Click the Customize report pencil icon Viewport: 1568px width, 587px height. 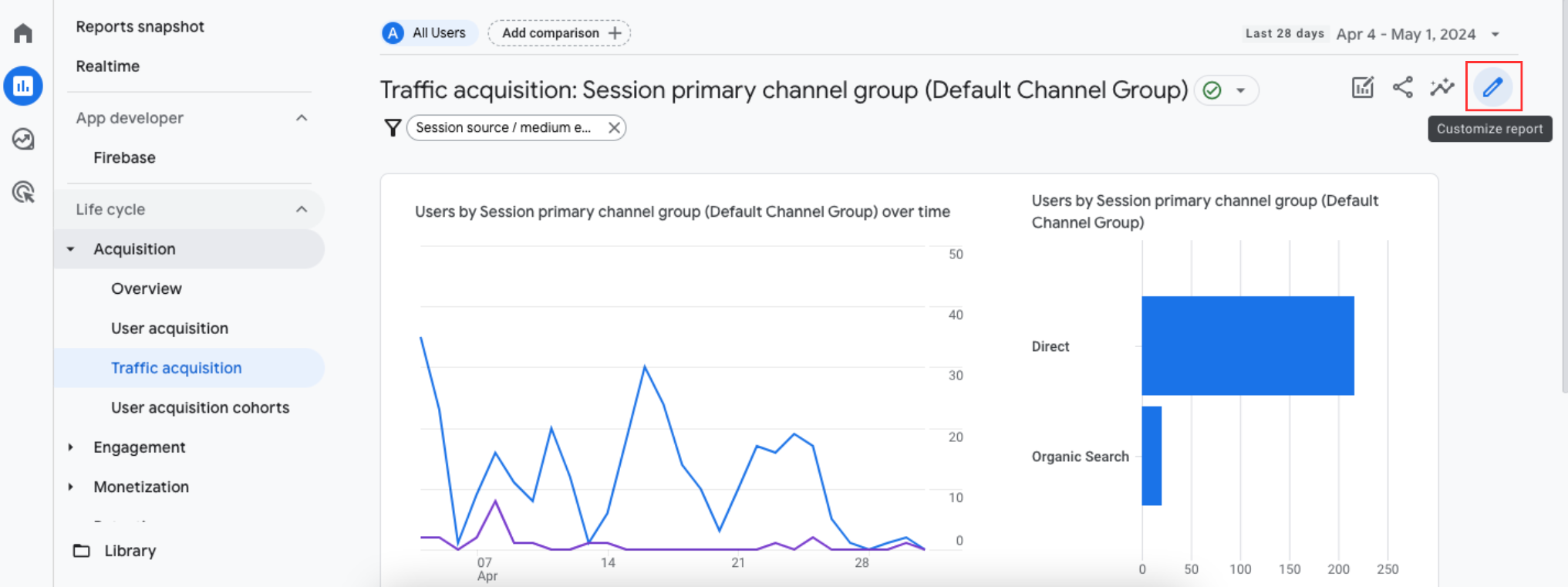[x=1492, y=87]
